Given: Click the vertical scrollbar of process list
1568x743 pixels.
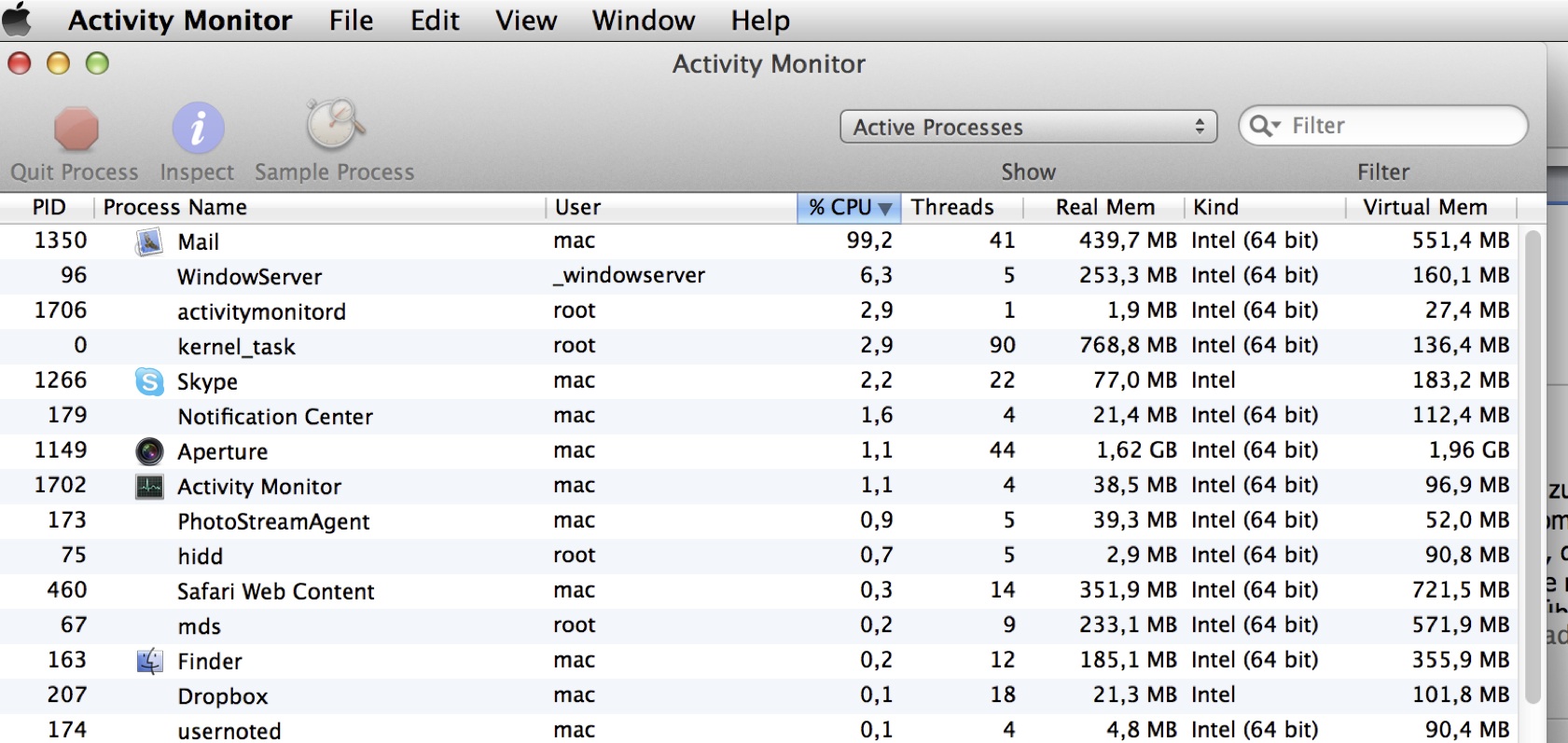Looking at the screenshot, I should click(x=1533, y=466).
